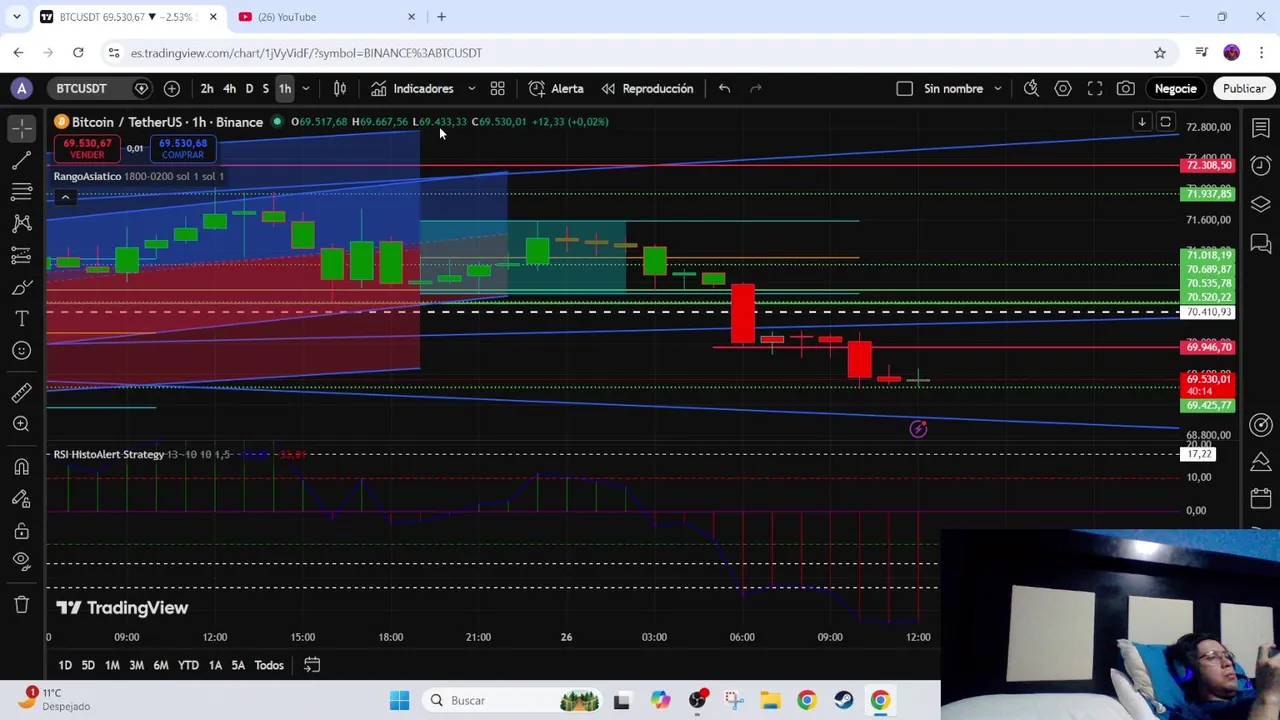
Task: Switch to the S weekly timeframe
Action: (266, 89)
